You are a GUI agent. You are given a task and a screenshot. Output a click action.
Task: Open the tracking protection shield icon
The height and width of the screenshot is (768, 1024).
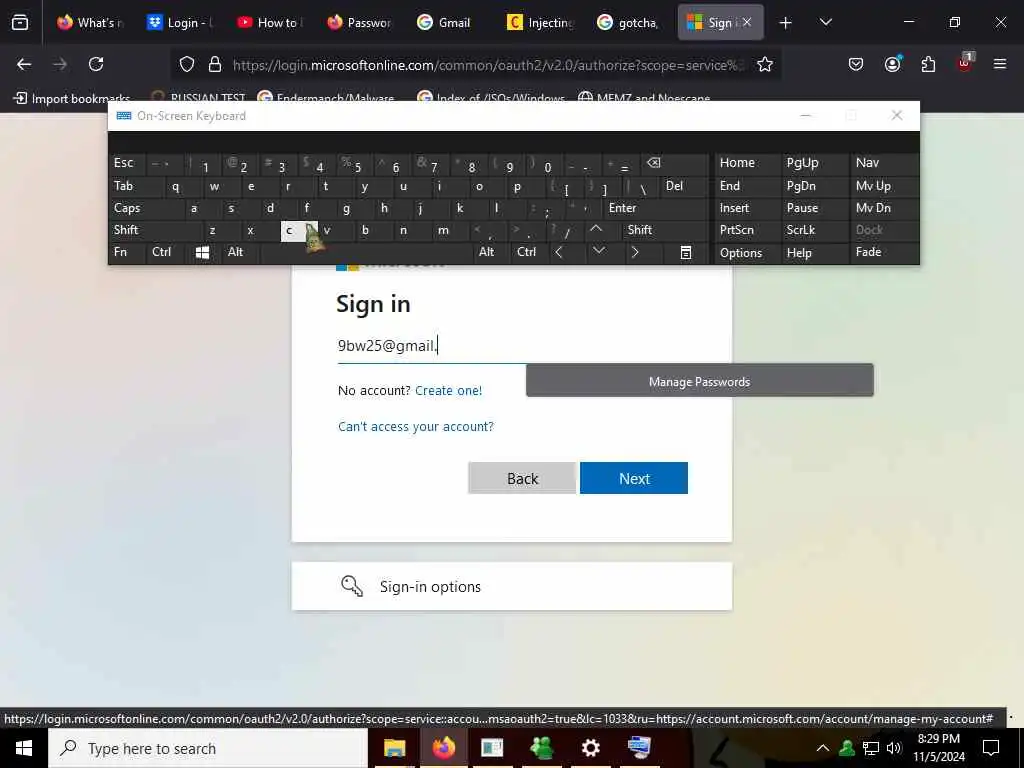pyautogui.click(x=187, y=64)
